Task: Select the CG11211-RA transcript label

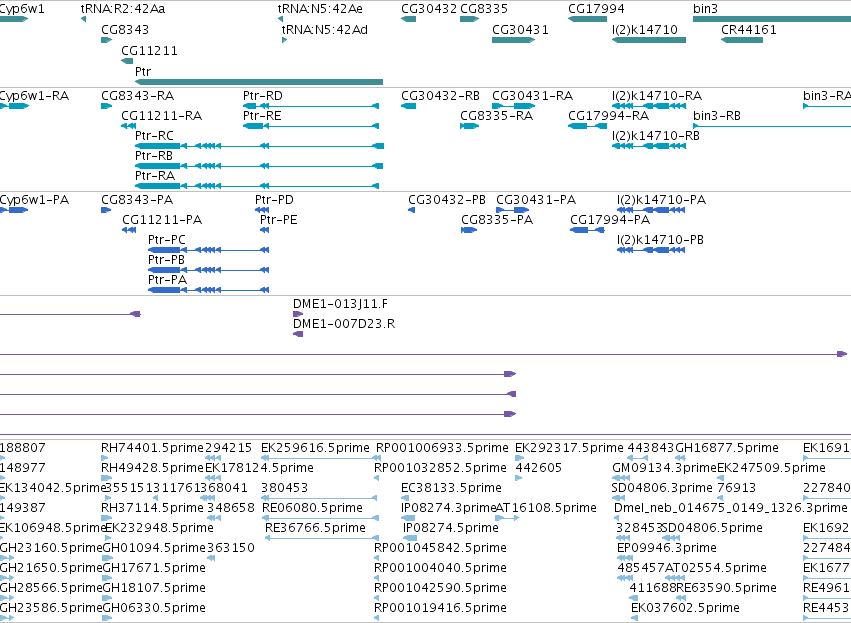Action: tap(162, 116)
